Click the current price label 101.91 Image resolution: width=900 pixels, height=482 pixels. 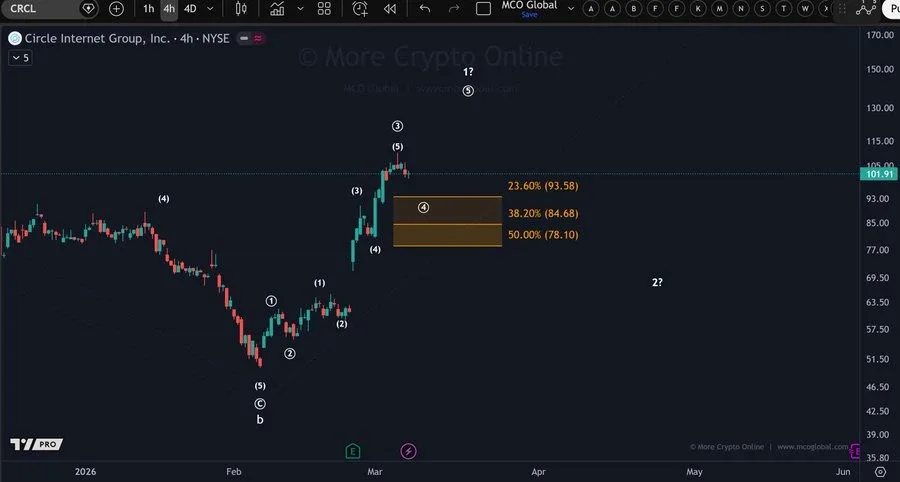(x=878, y=174)
